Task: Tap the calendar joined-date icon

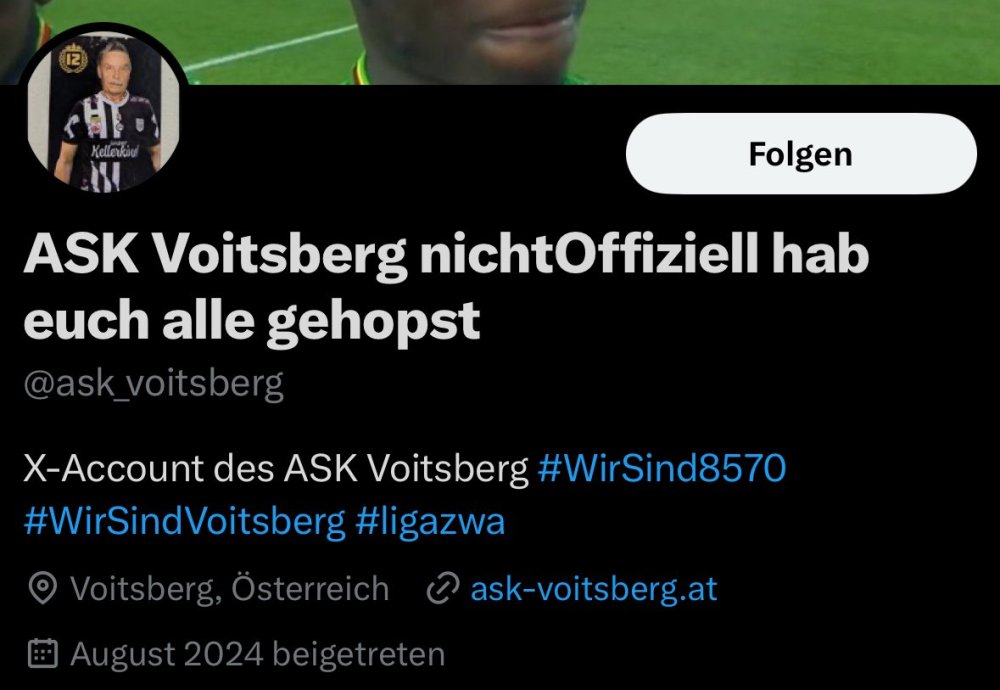Action: (x=43, y=654)
